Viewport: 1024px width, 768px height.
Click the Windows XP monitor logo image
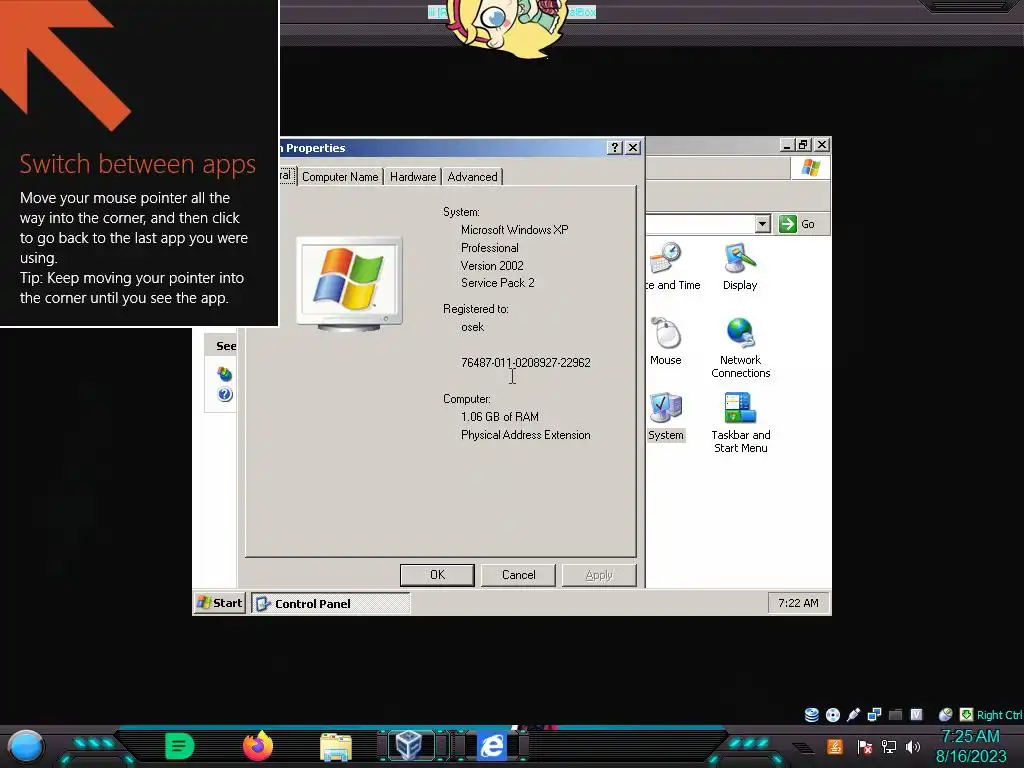pyautogui.click(x=349, y=284)
